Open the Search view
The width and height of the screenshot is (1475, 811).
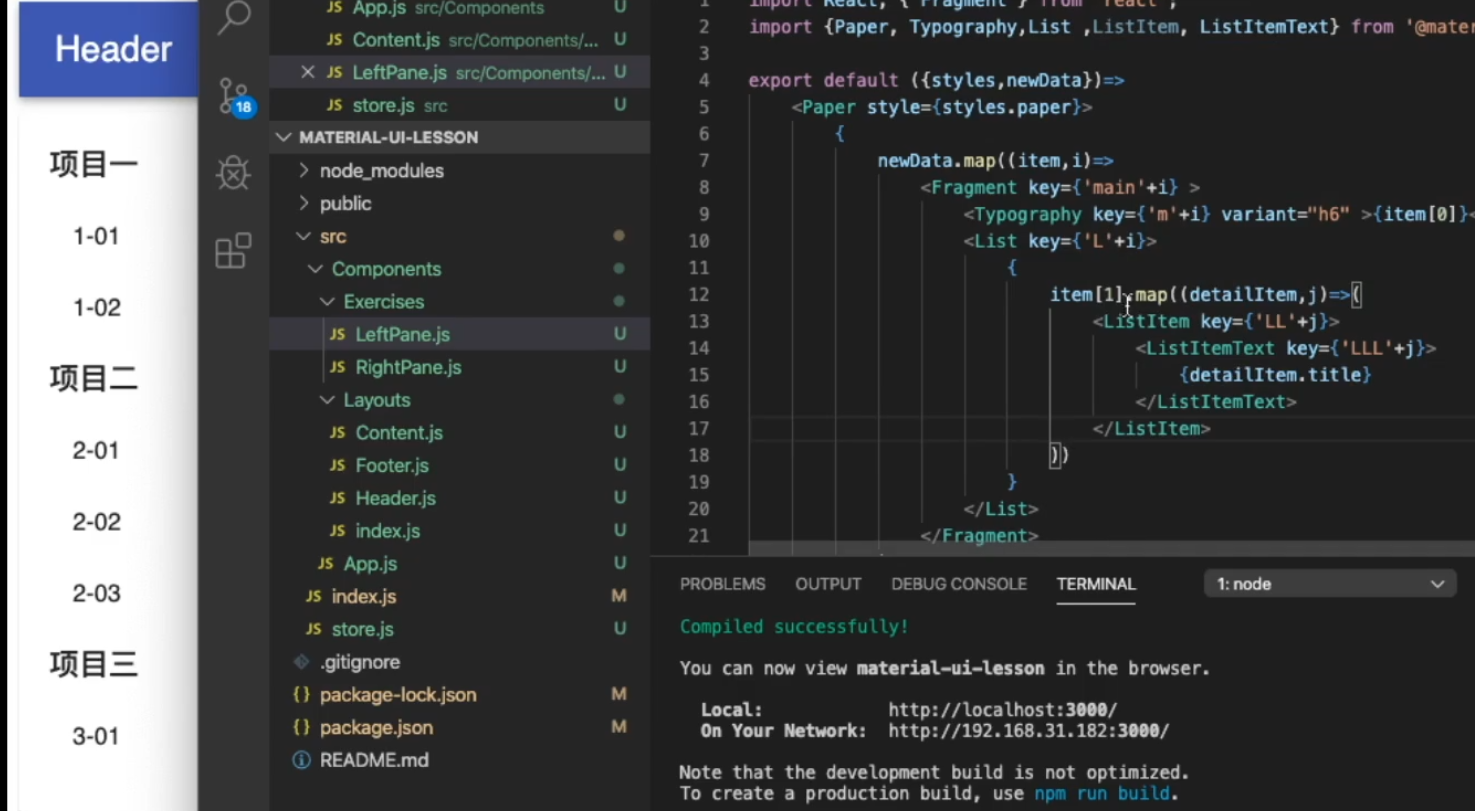pyautogui.click(x=232, y=20)
